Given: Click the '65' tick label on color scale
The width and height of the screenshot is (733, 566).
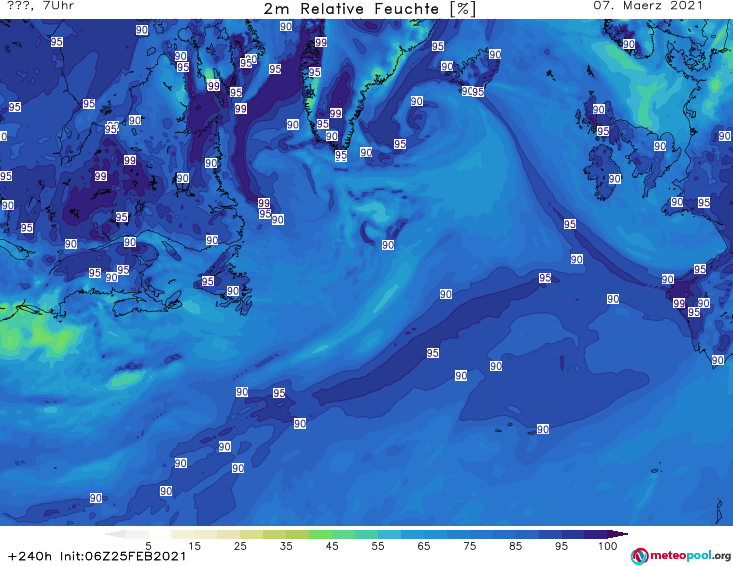Looking at the screenshot, I should point(424,546).
